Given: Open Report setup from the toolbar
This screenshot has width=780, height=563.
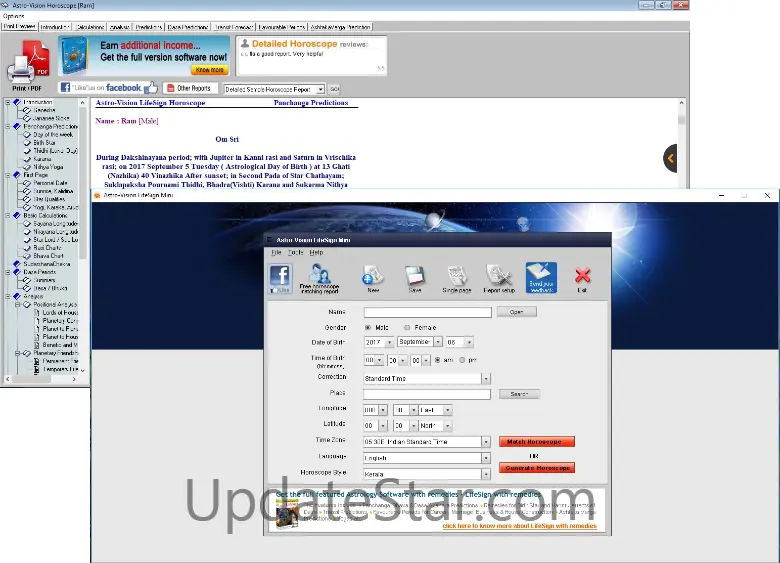Looking at the screenshot, I should coord(499,279).
